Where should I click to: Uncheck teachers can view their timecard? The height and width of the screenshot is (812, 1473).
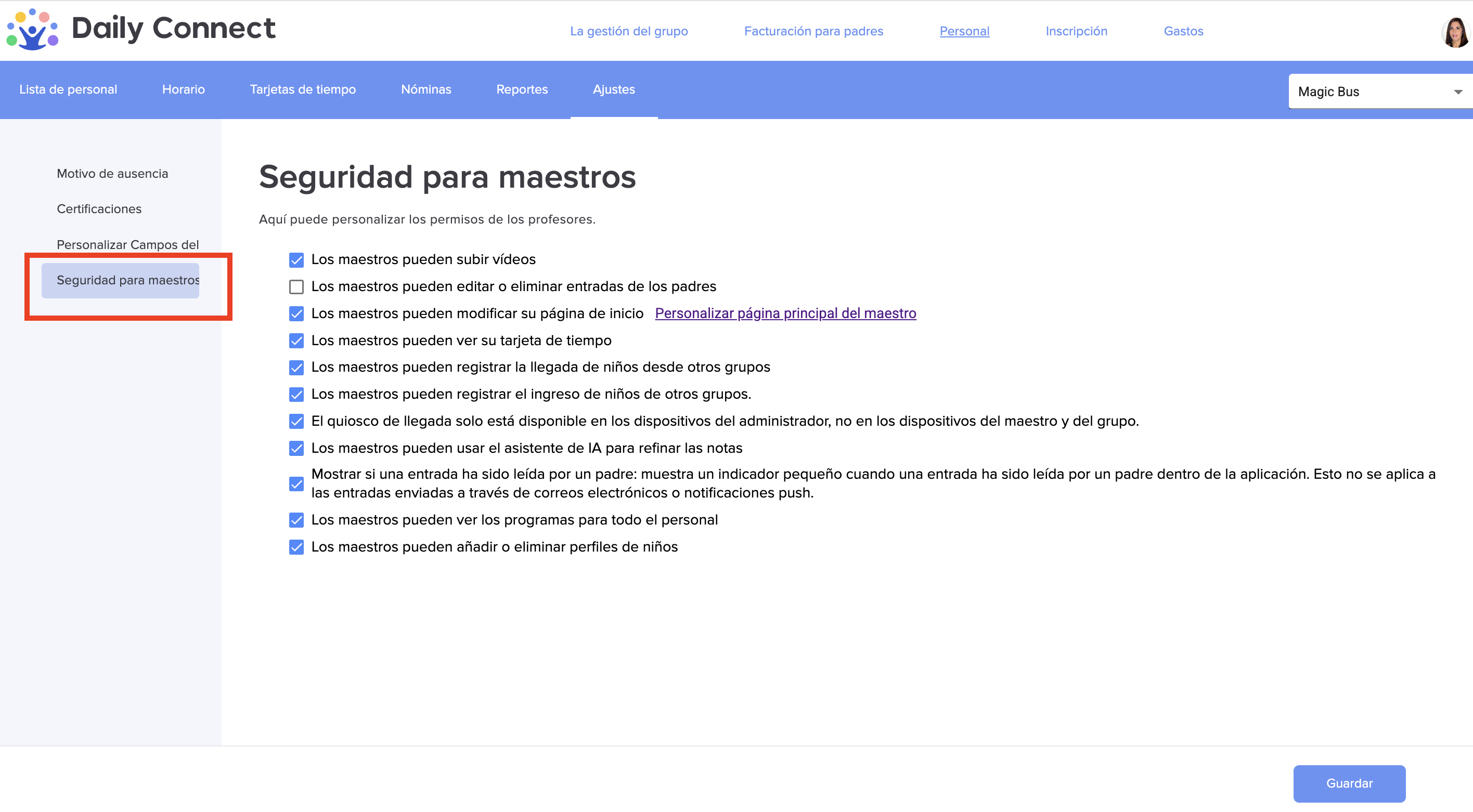pos(296,340)
